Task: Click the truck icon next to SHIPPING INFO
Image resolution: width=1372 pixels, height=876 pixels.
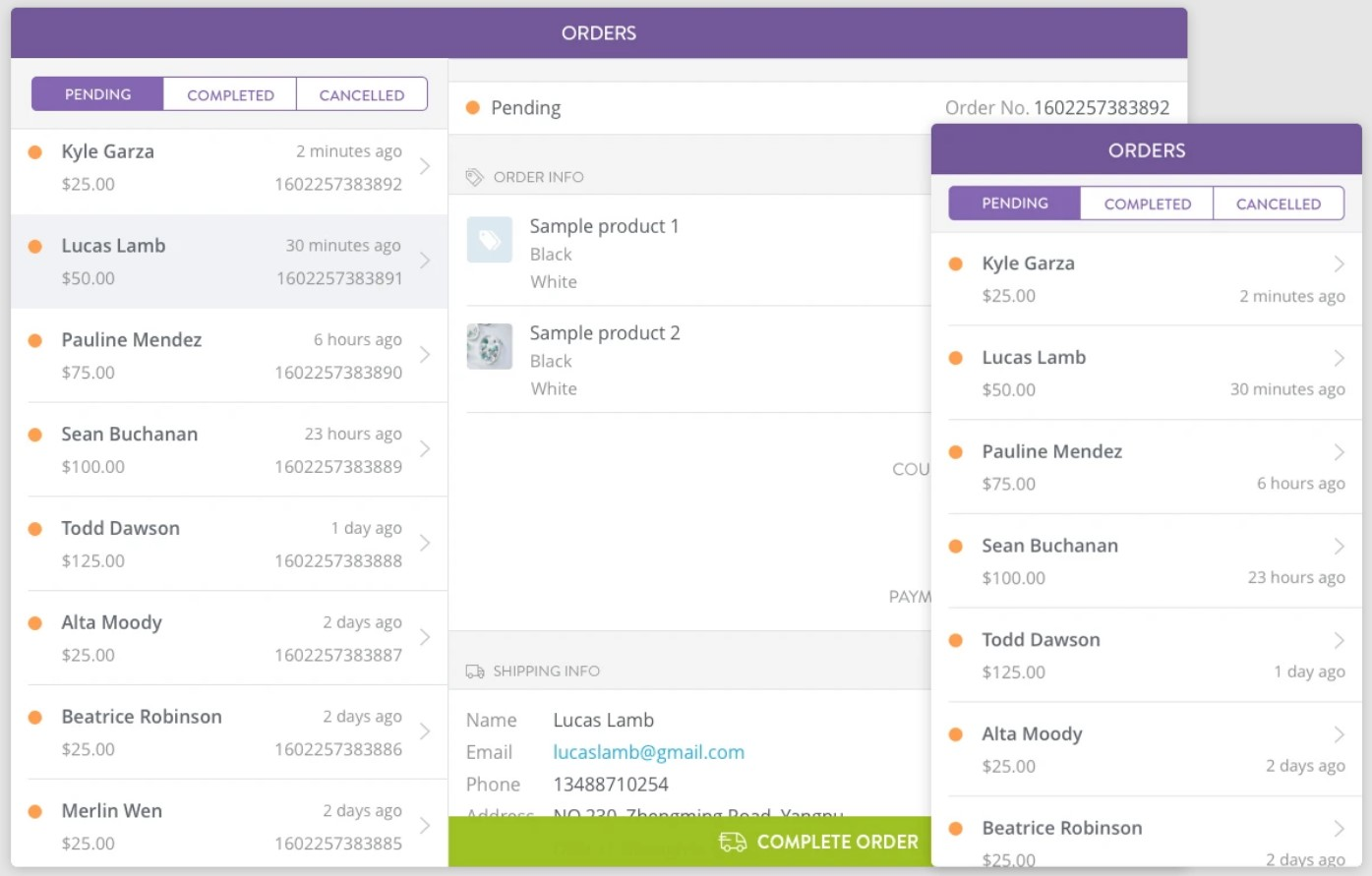Action: (x=474, y=671)
